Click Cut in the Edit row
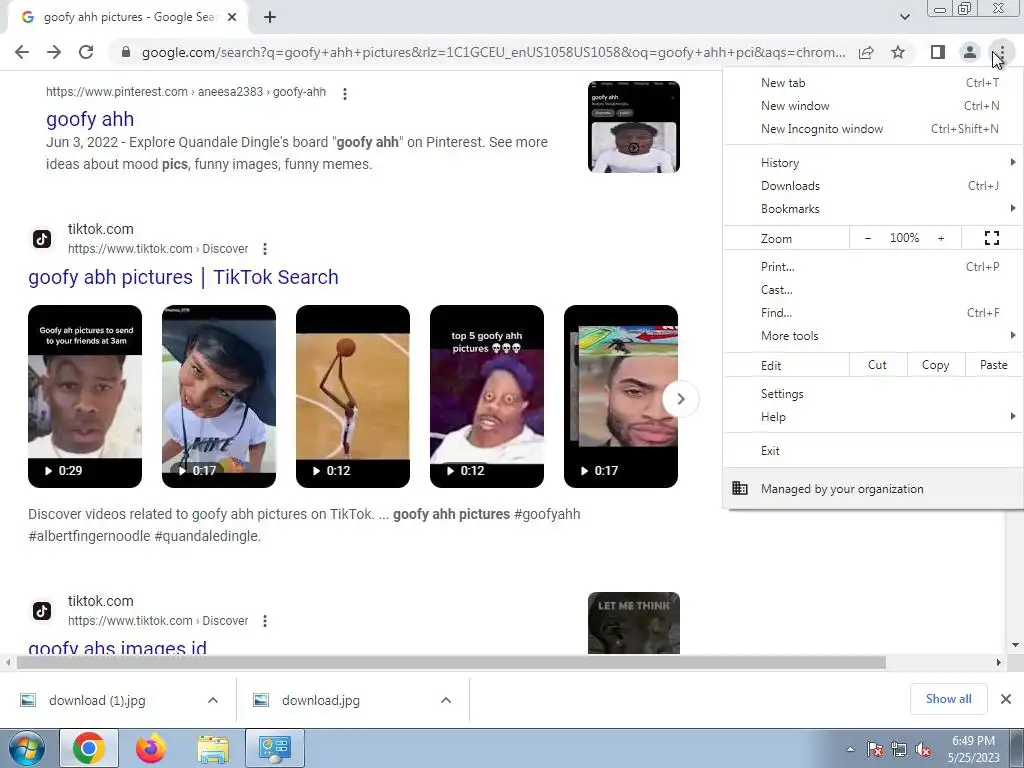The height and width of the screenshot is (768, 1024). point(878,365)
